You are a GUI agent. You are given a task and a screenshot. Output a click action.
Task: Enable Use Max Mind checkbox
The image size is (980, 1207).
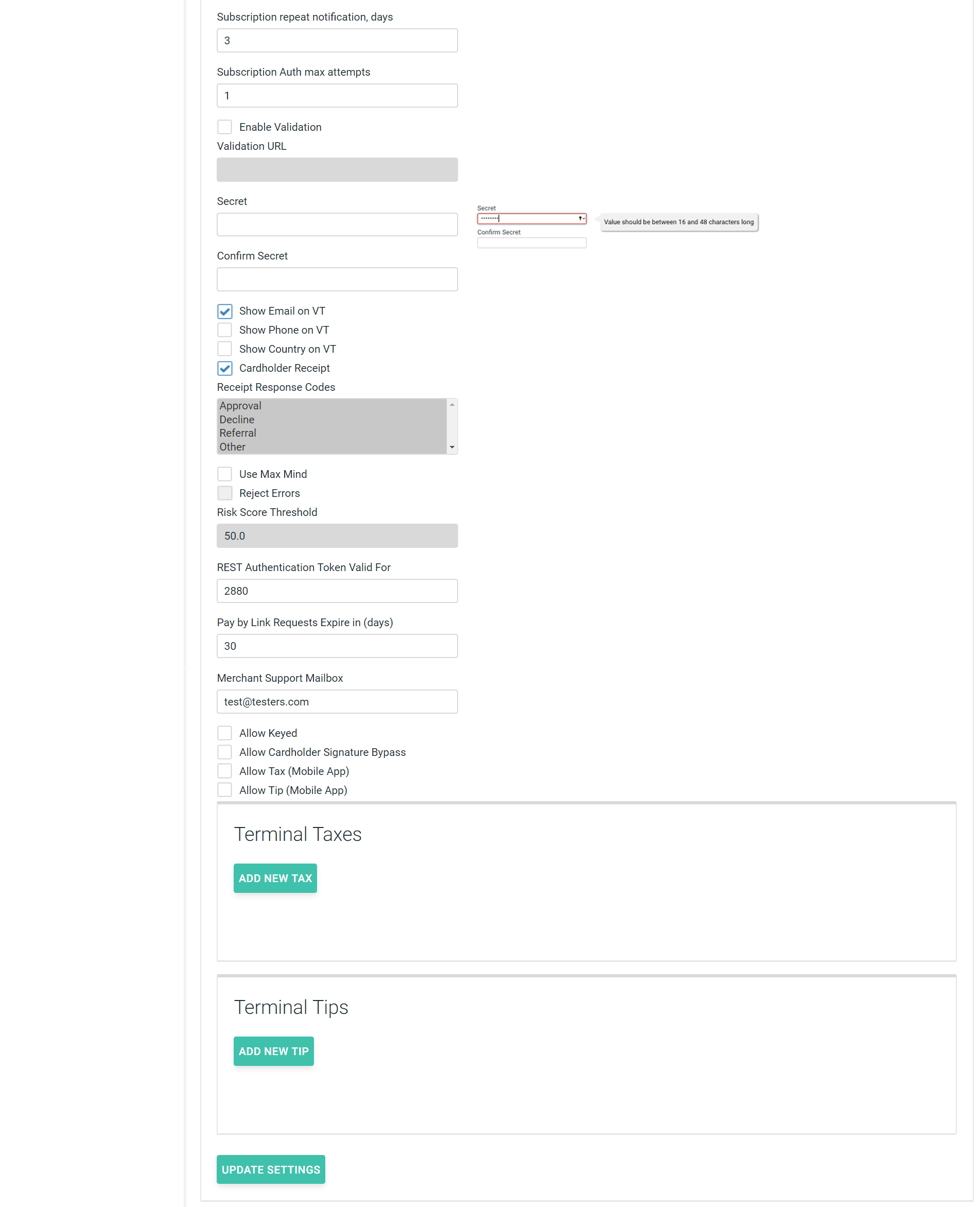225,474
